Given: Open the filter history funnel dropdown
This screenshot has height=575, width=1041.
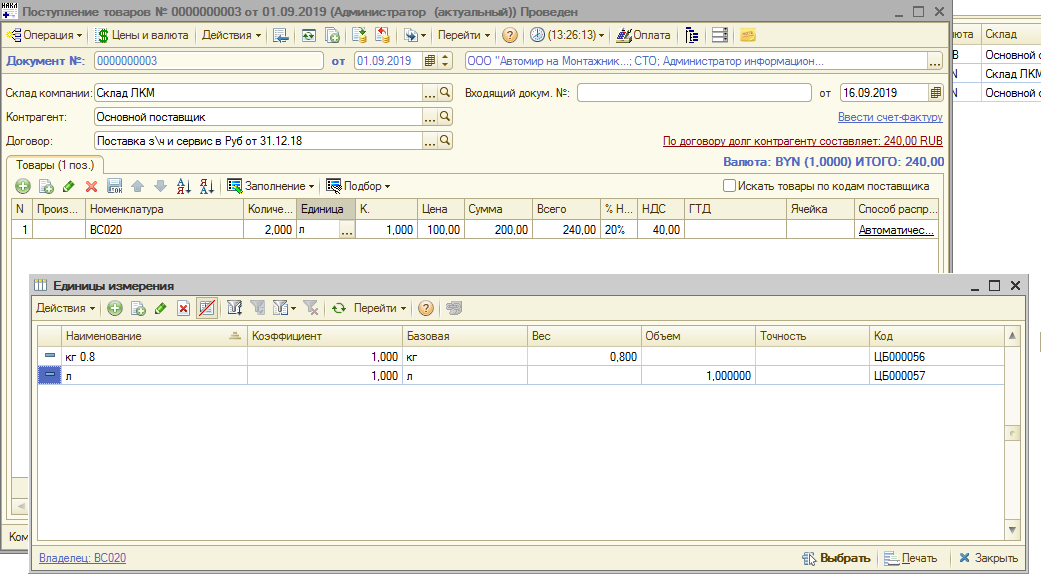Looking at the screenshot, I should (284, 308).
